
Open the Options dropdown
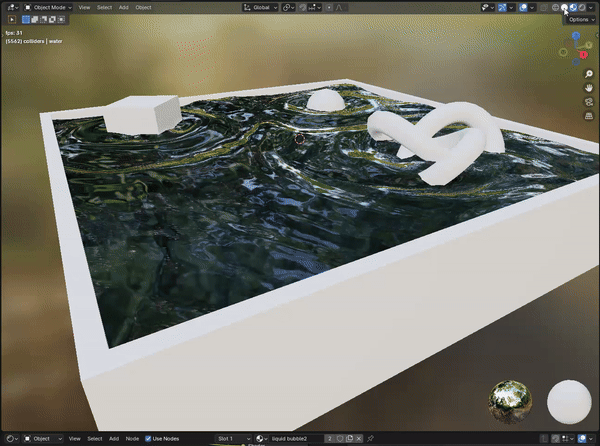[581, 20]
